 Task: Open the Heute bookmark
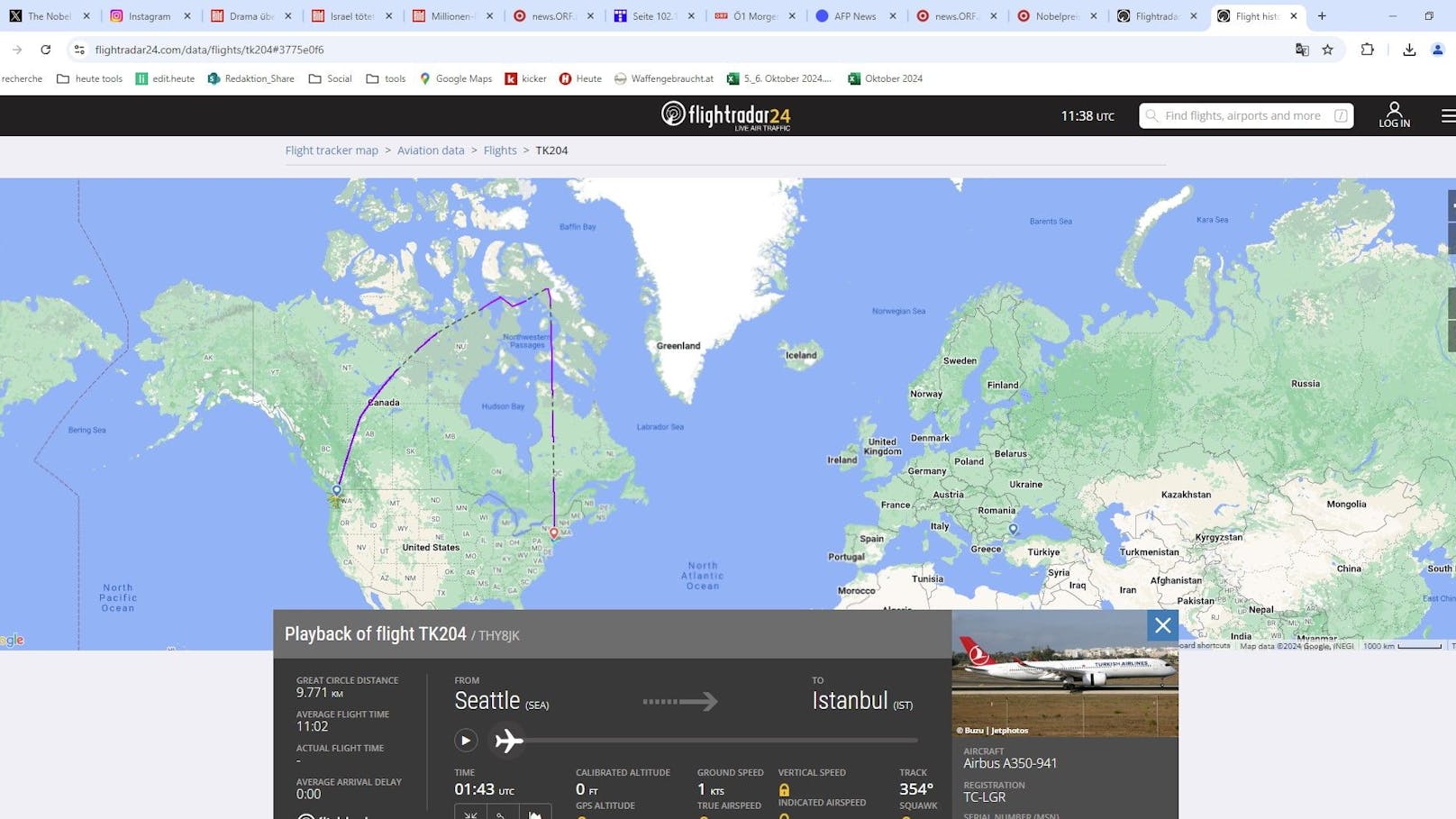coord(580,78)
